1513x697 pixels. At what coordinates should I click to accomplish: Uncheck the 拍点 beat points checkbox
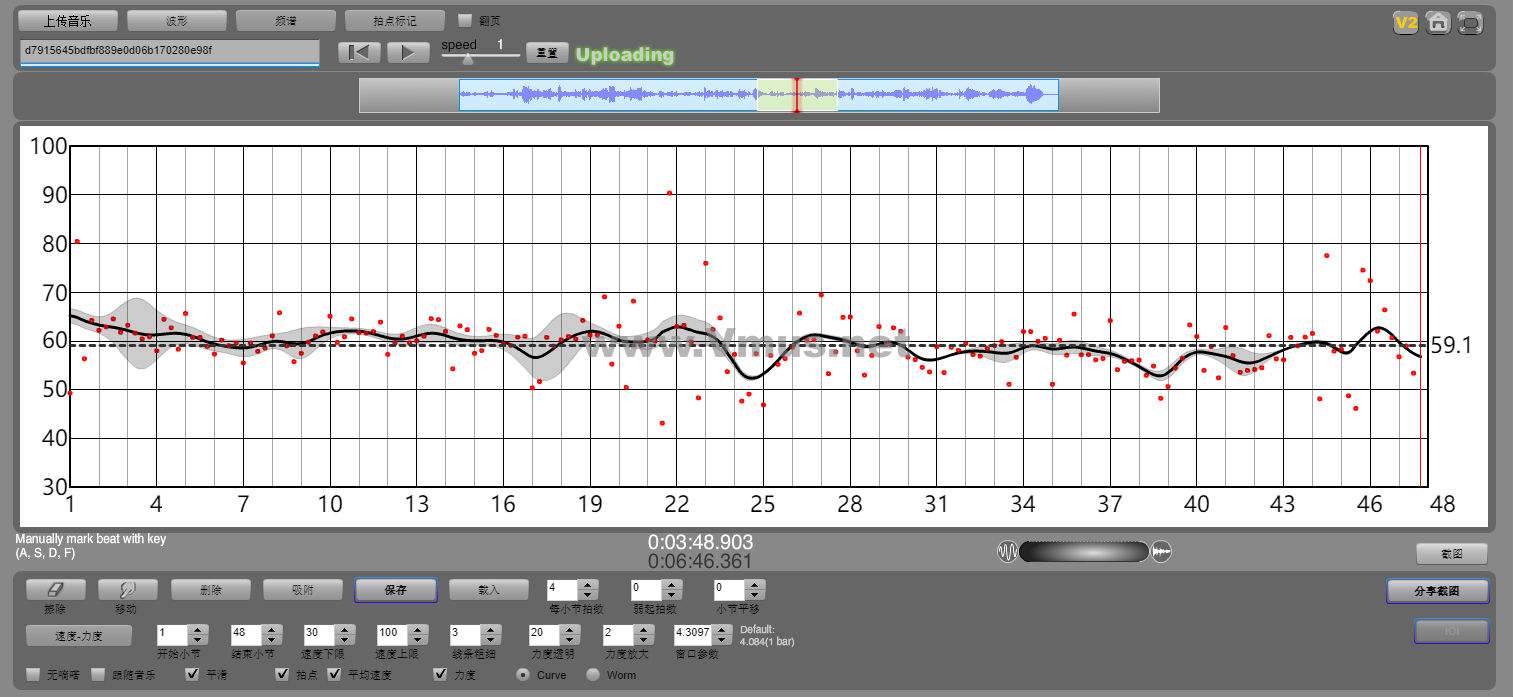coord(282,675)
